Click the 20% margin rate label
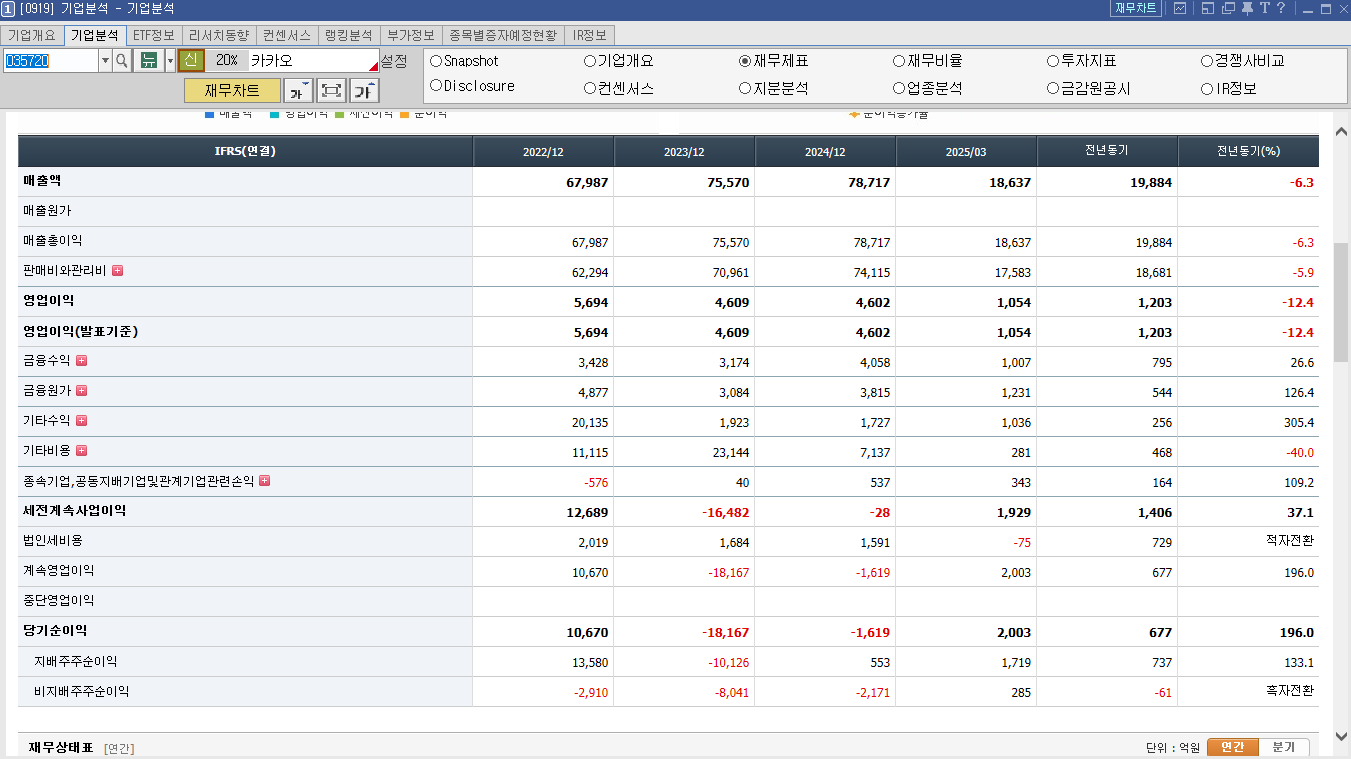This screenshot has width=1351, height=759. (x=227, y=61)
